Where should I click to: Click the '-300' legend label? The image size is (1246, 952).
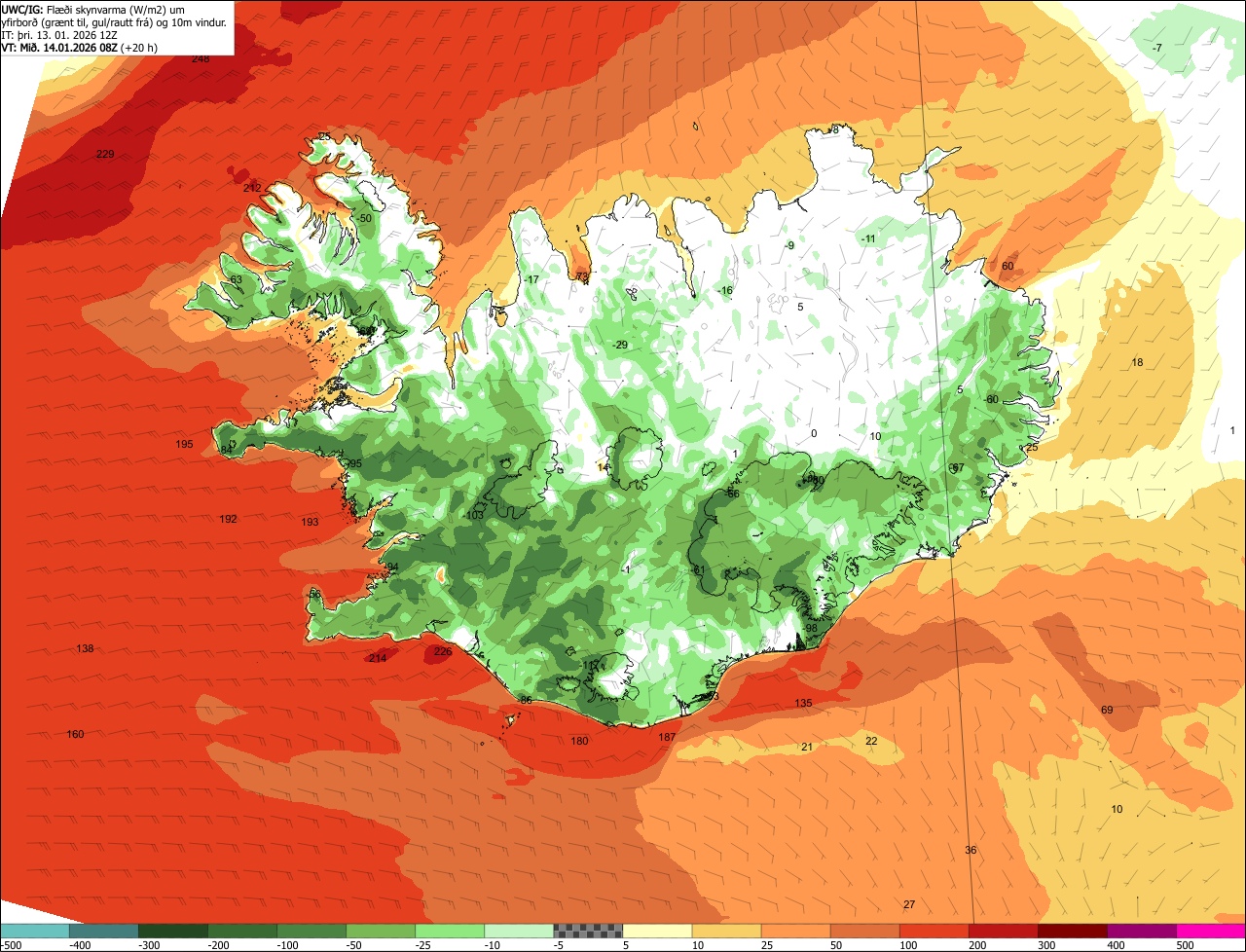[150, 945]
